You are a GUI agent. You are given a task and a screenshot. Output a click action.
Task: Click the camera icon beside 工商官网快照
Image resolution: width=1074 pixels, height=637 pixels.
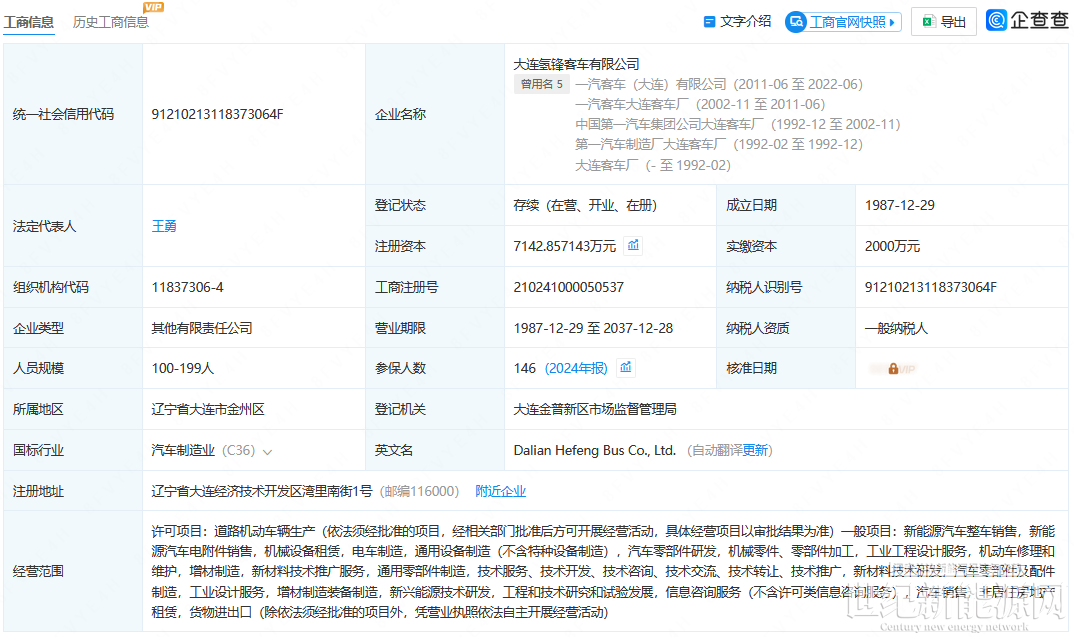click(796, 21)
